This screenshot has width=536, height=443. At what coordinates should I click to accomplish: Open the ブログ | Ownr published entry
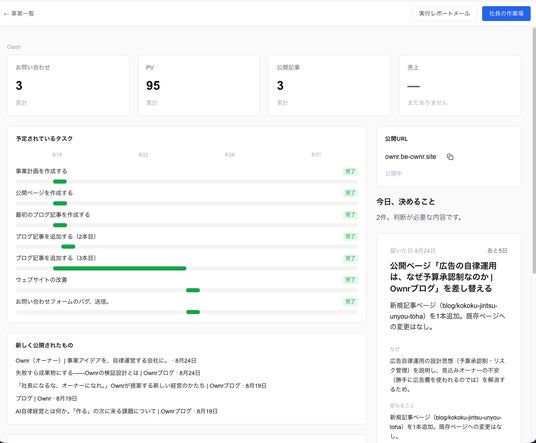pyautogui.click(x=46, y=399)
